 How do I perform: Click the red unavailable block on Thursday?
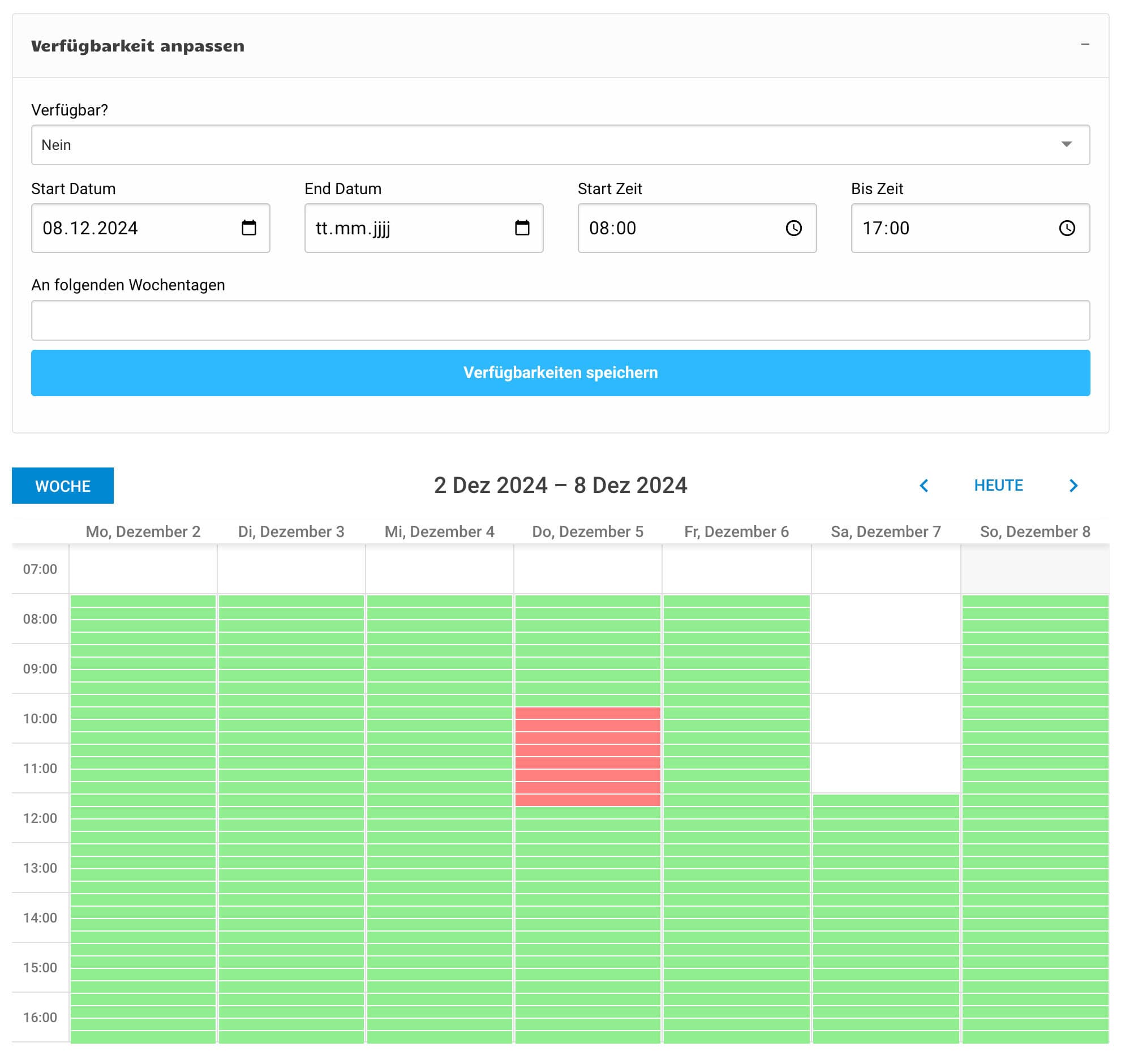click(x=587, y=756)
